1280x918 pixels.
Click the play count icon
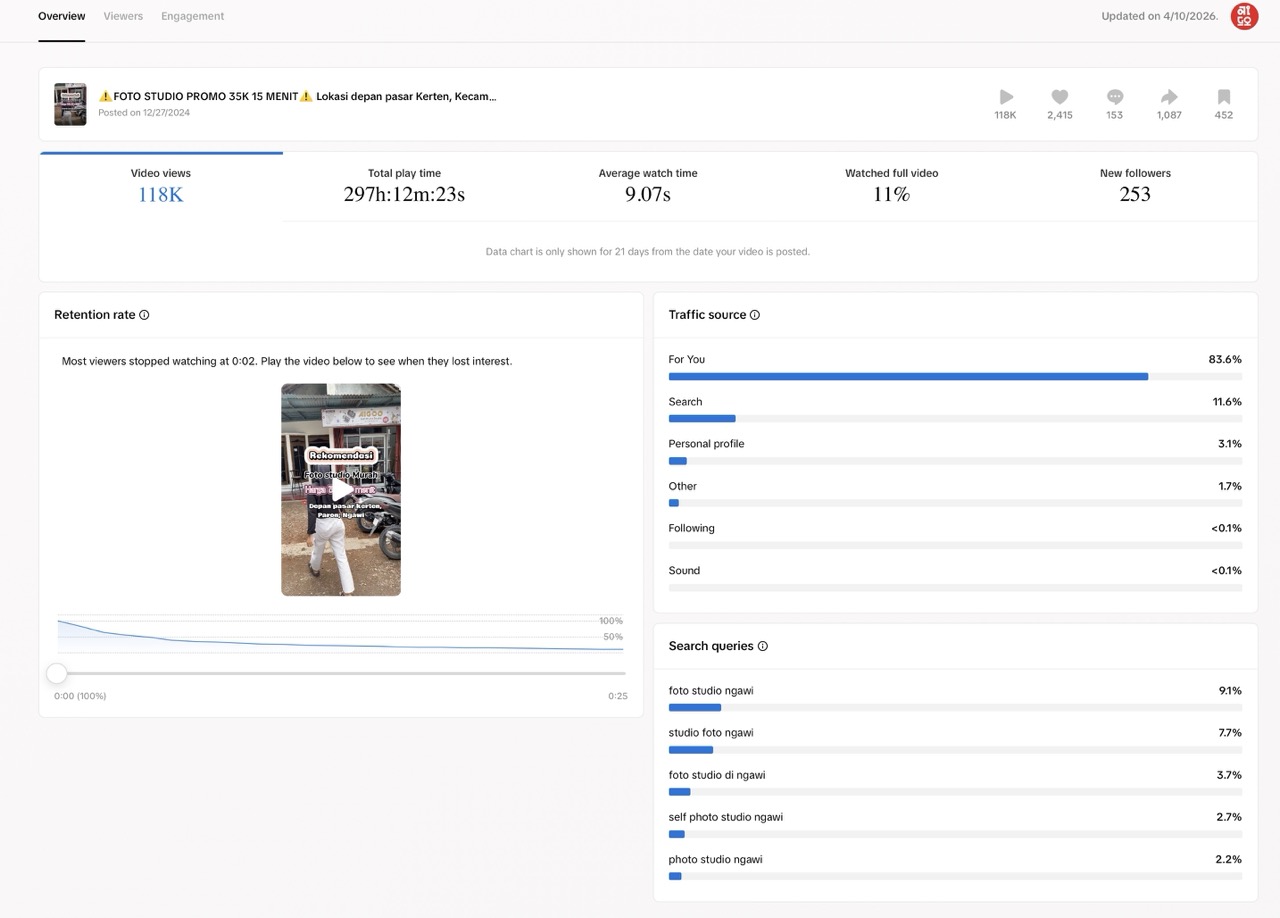[1006, 97]
